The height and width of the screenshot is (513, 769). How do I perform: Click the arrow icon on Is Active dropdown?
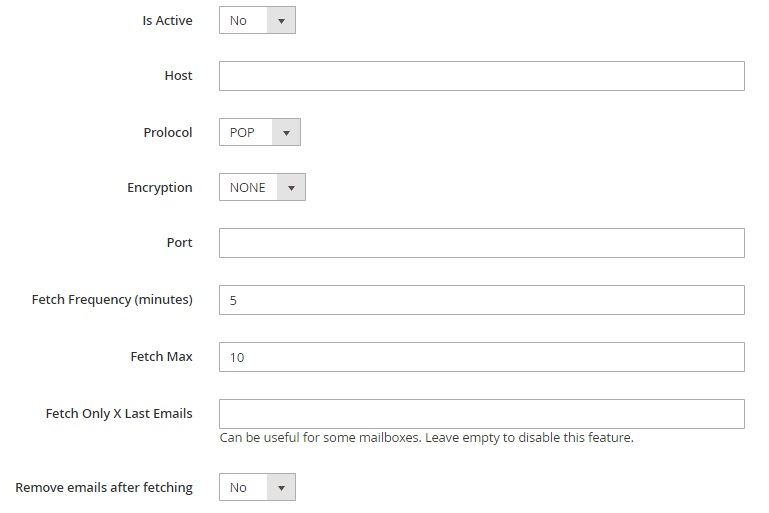[x=281, y=21]
